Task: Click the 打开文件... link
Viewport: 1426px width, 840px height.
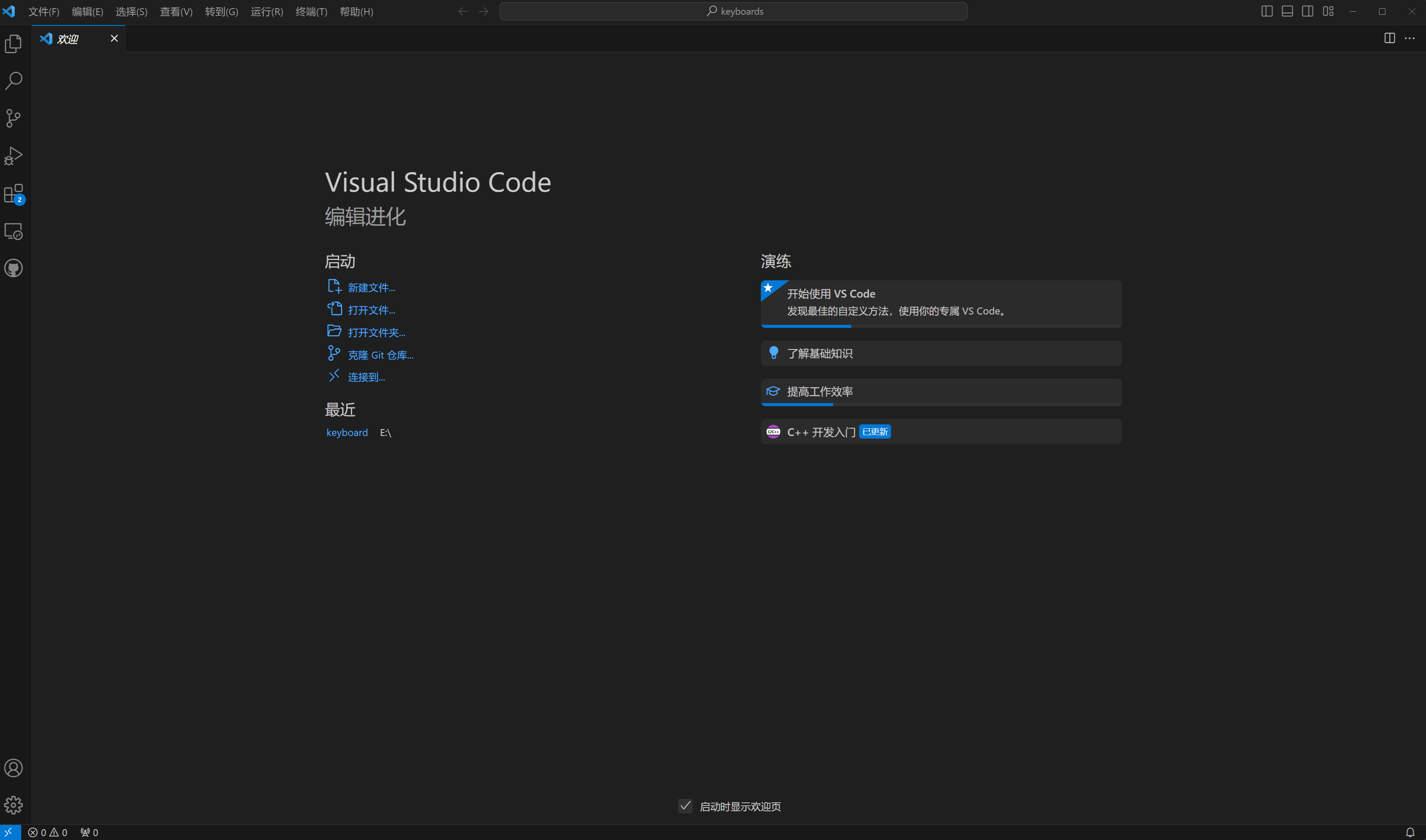Action: point(371,310)
